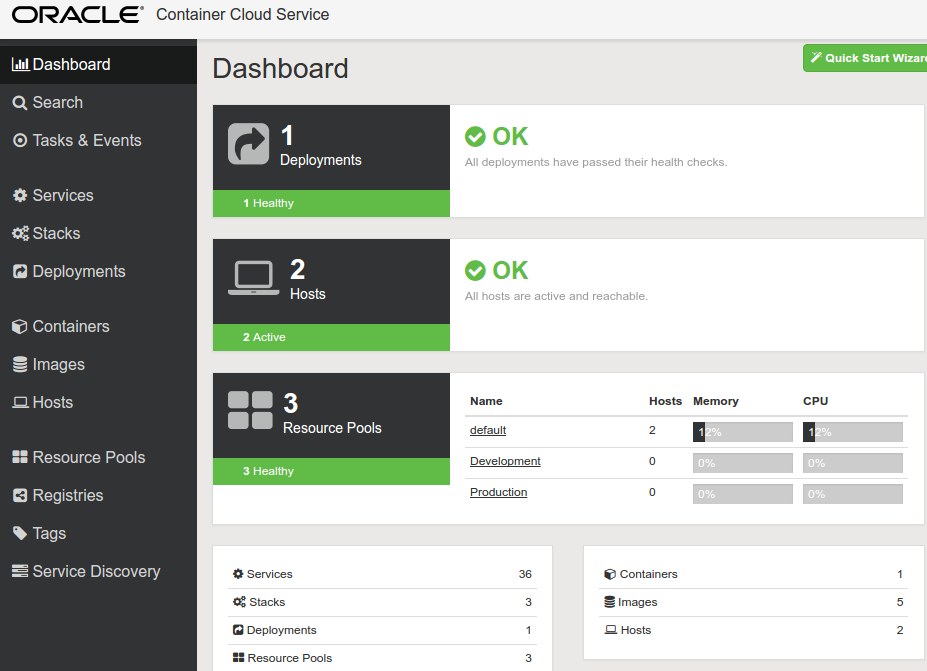
Task: Click the Production pool CPU 0% bar
Action: pos(853,494)
